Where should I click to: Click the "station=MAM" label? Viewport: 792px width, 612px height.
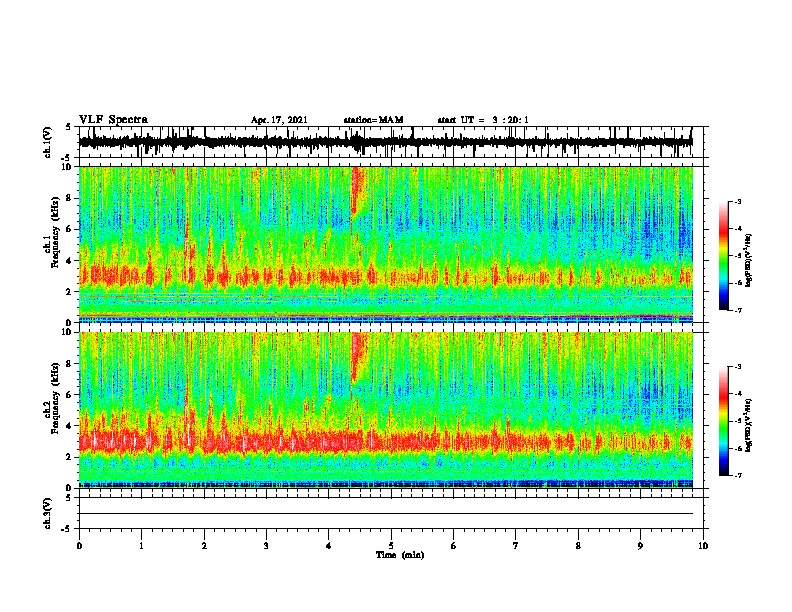point(374,120)
